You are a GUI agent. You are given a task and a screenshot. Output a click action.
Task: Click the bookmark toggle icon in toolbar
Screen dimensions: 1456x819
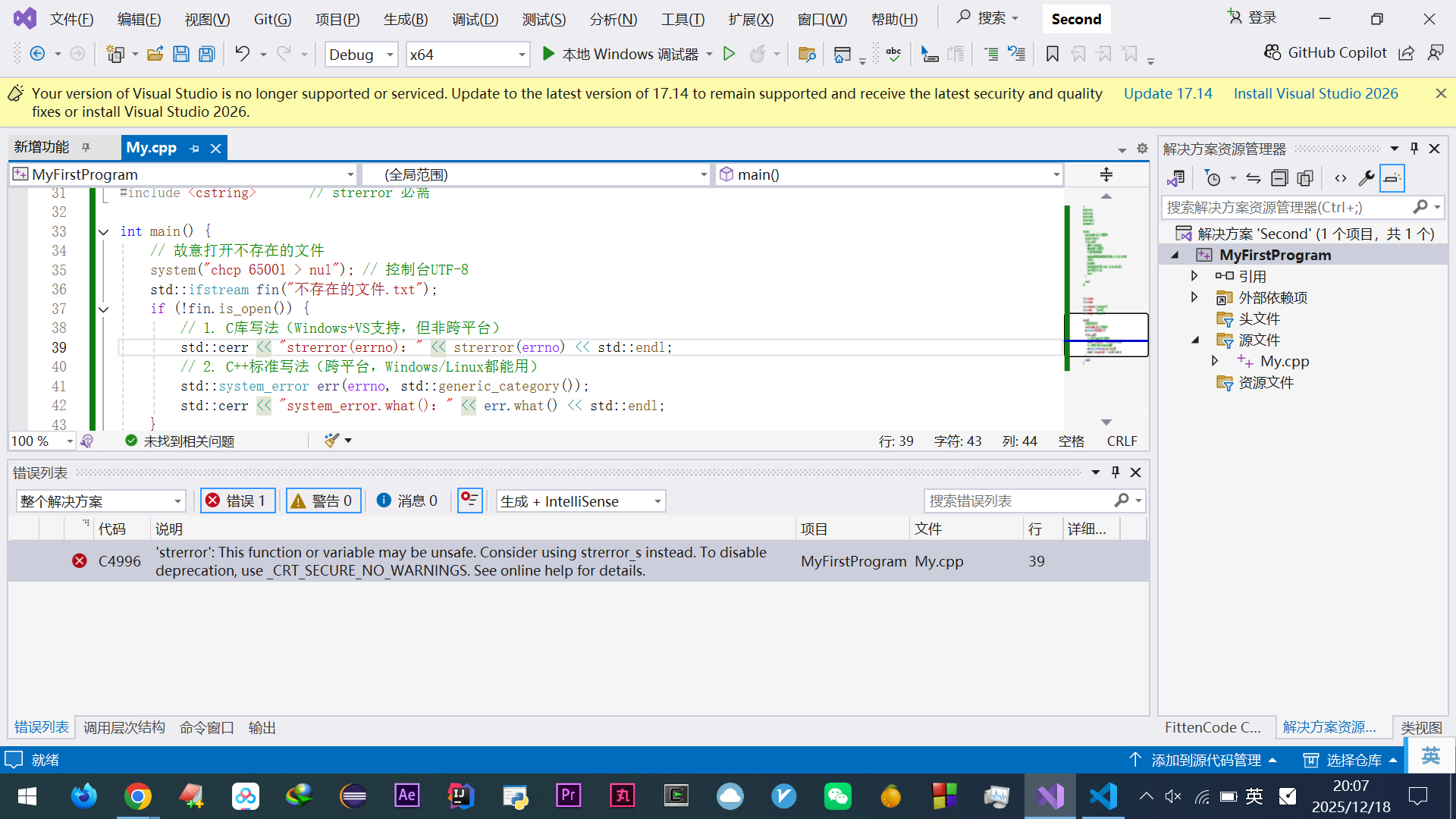coord(1052,54)
